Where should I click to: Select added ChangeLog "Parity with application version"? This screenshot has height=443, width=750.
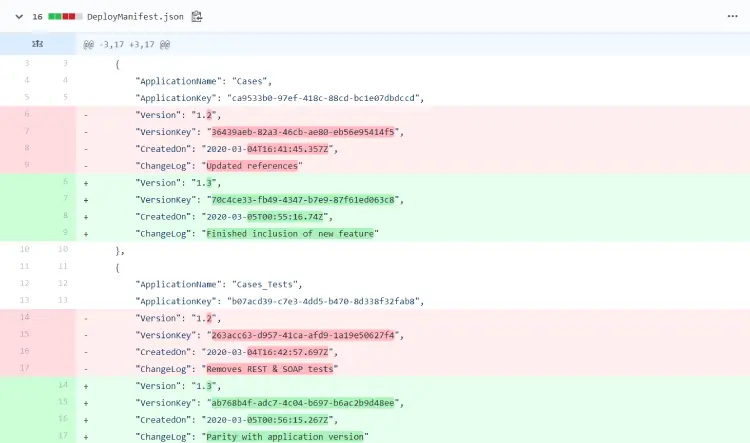252,437
